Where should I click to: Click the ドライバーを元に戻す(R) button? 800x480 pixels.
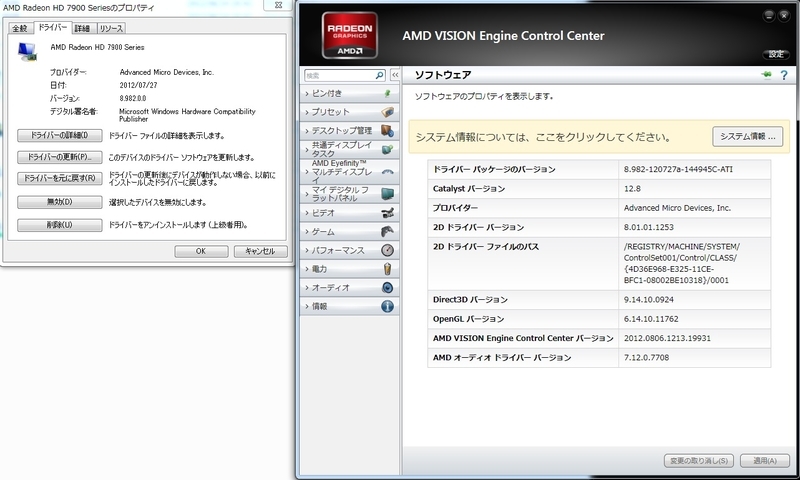tap(60, 179)
